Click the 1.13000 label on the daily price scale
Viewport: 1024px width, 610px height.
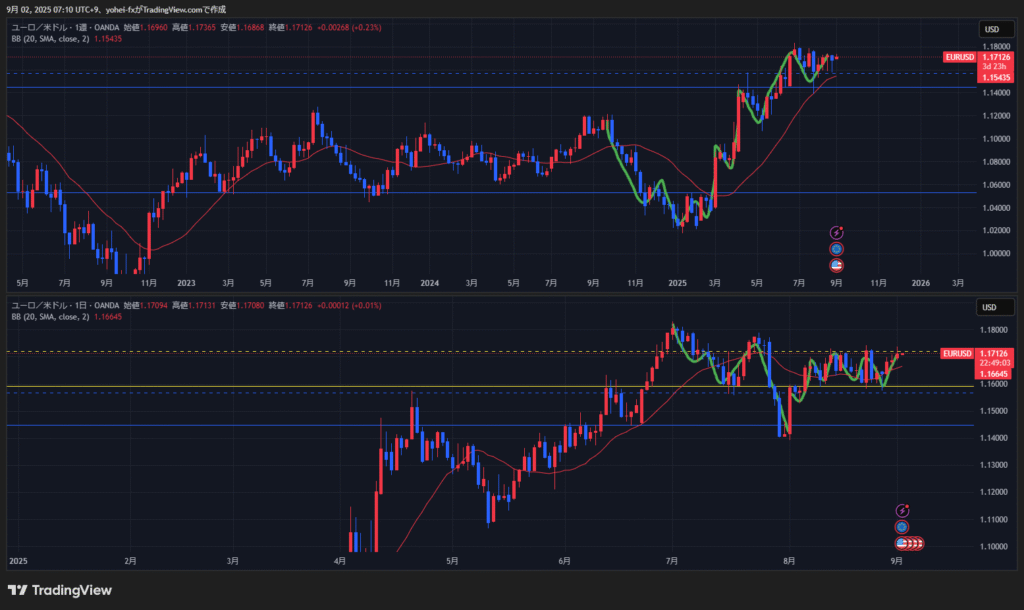point(993,465)
